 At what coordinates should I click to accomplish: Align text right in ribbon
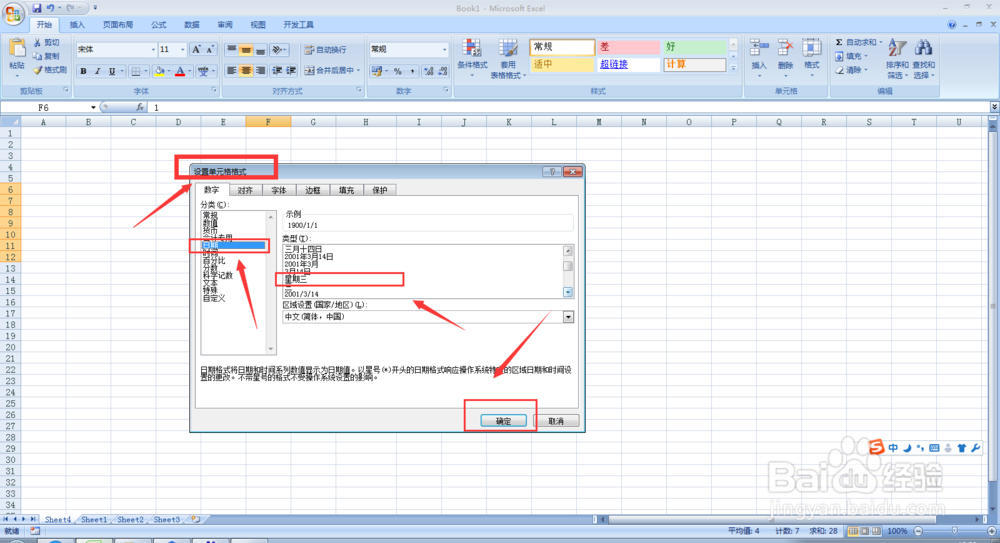[x=260, y=71]
